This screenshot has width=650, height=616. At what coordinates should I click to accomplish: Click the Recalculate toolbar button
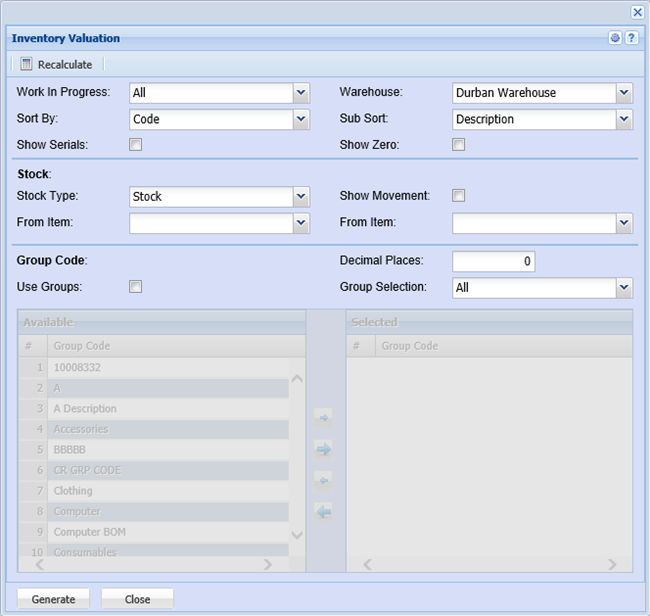57,64
